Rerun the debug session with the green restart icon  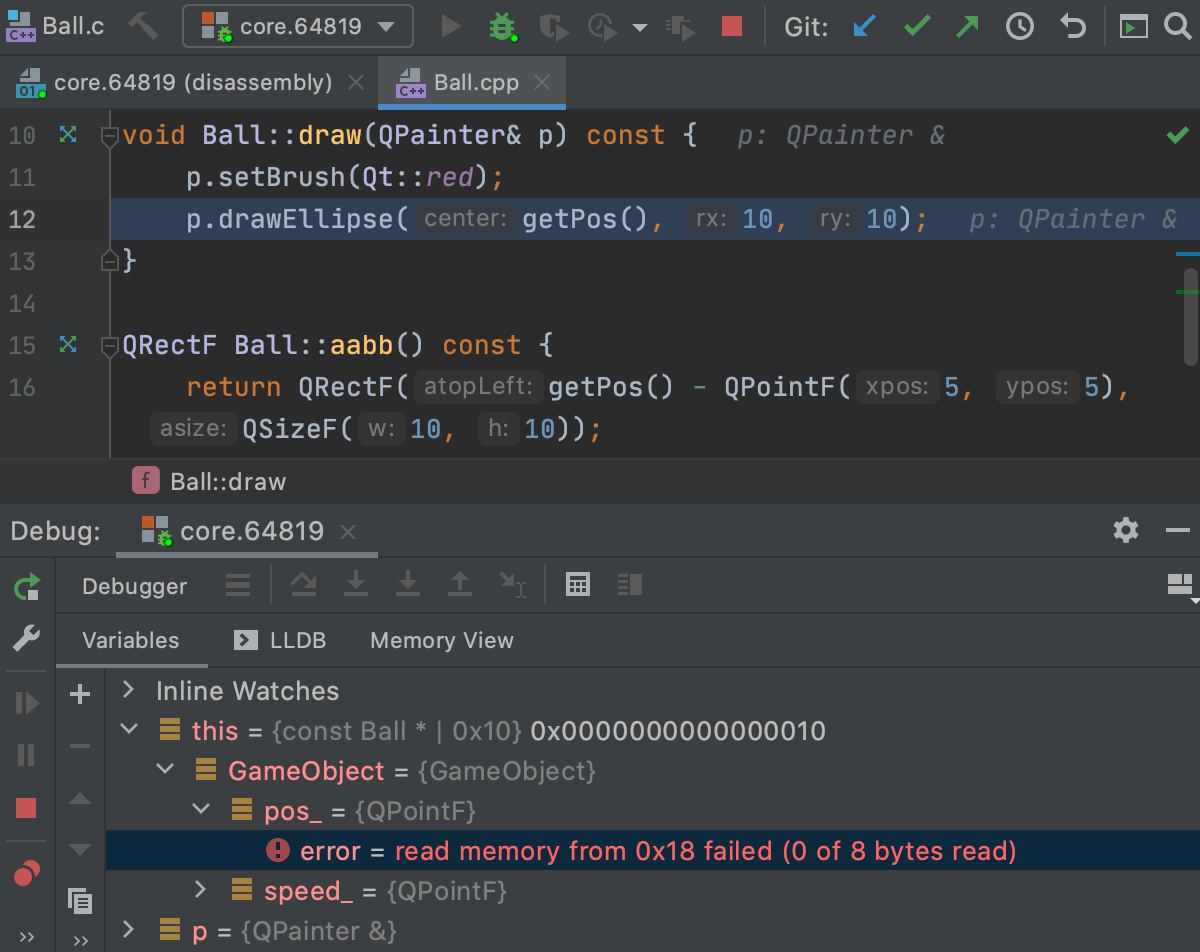pyautogui.click(x=25, y=586)
